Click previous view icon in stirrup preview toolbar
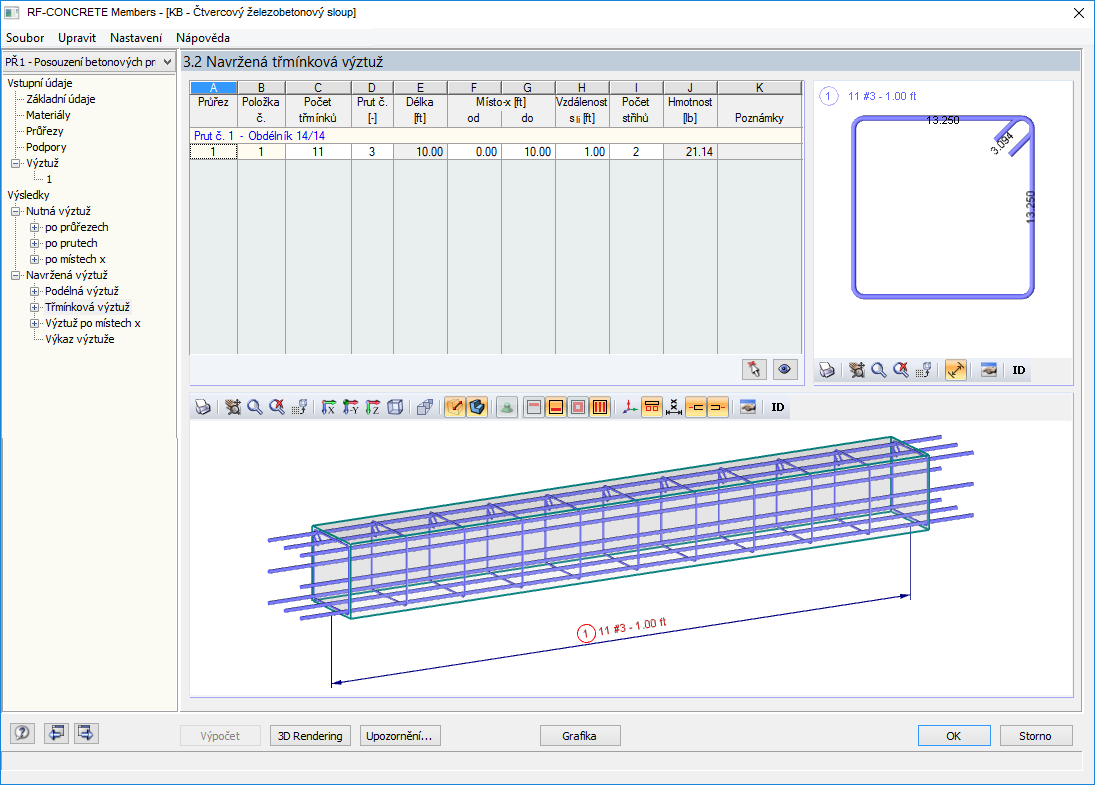 coord(923,370)
